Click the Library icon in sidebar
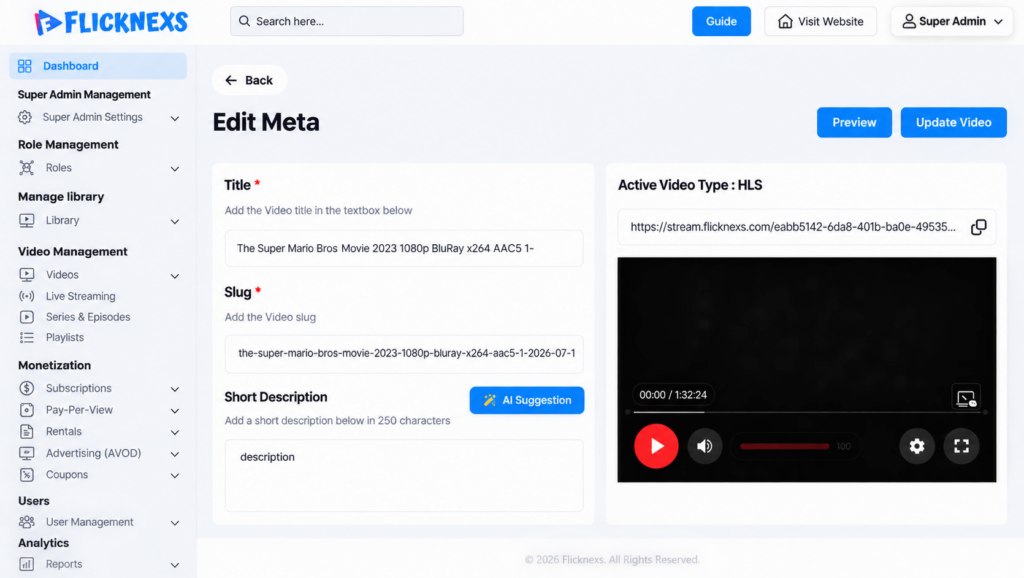This screenshot has width=1024, height=578. click(x=26, y=221)
